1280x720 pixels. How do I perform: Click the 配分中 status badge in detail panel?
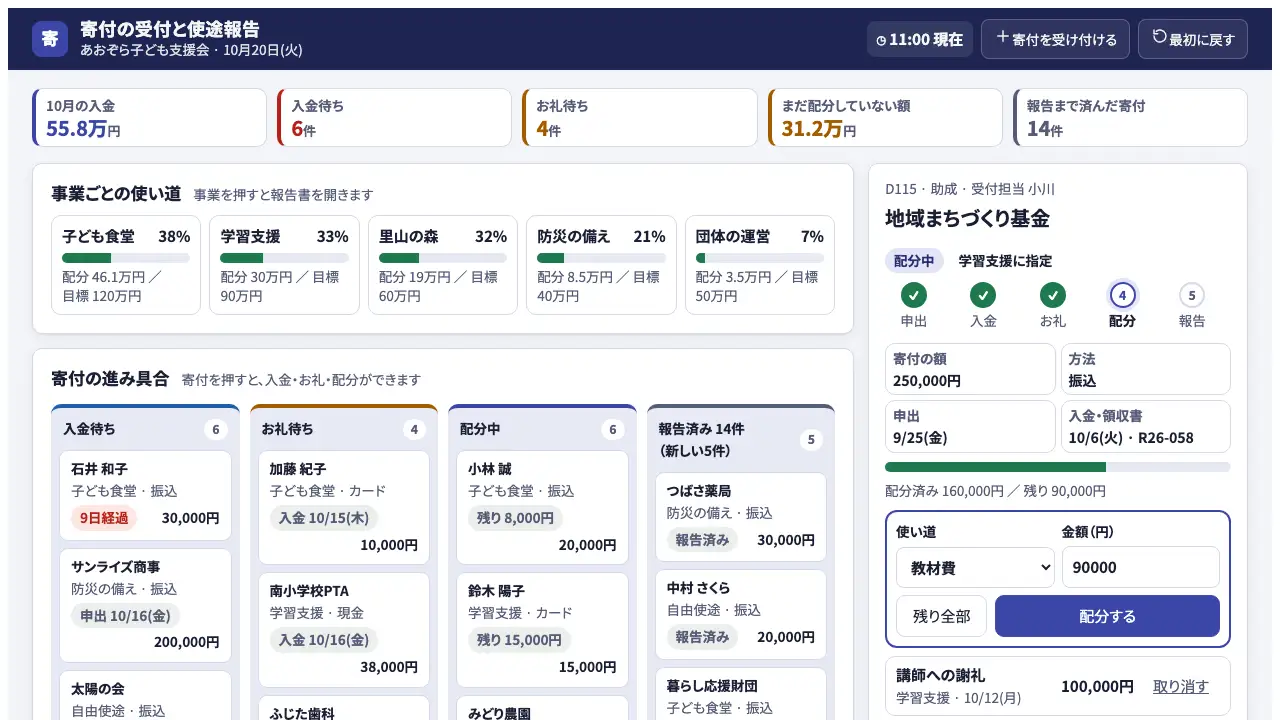point(914,261)
